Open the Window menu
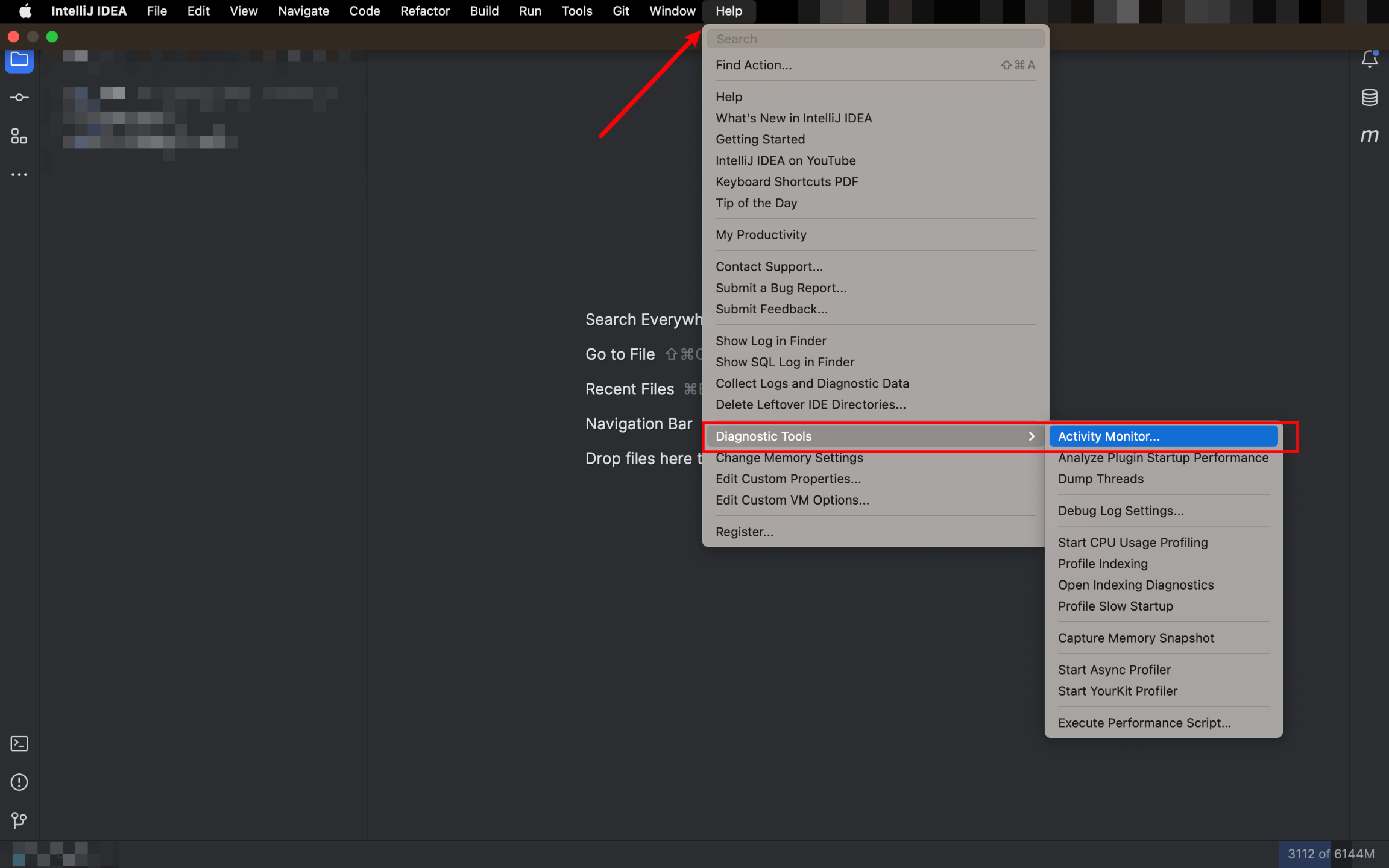Image resolution: width=1389 pixels, height=868 pixels. click(x=672, y=11)
